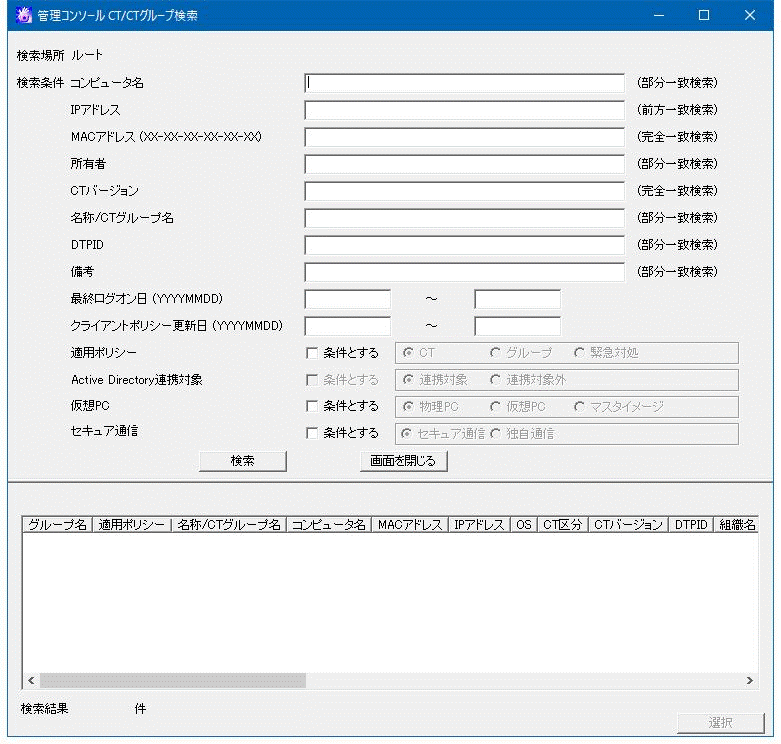Sort results by コンピュータ名 column
This screenshot has height=744, width=781.
329,524
